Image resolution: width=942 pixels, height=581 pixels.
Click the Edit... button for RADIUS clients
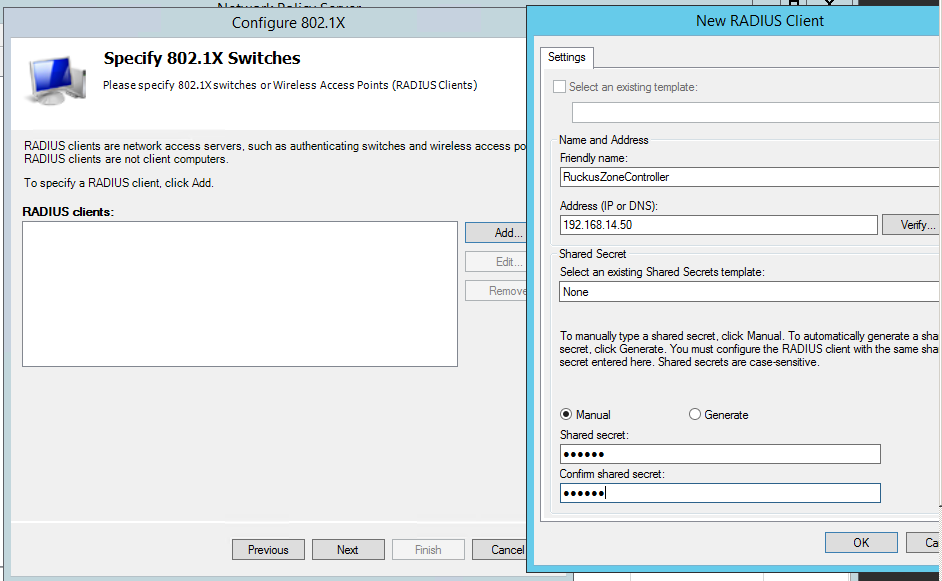click(496, 262)
